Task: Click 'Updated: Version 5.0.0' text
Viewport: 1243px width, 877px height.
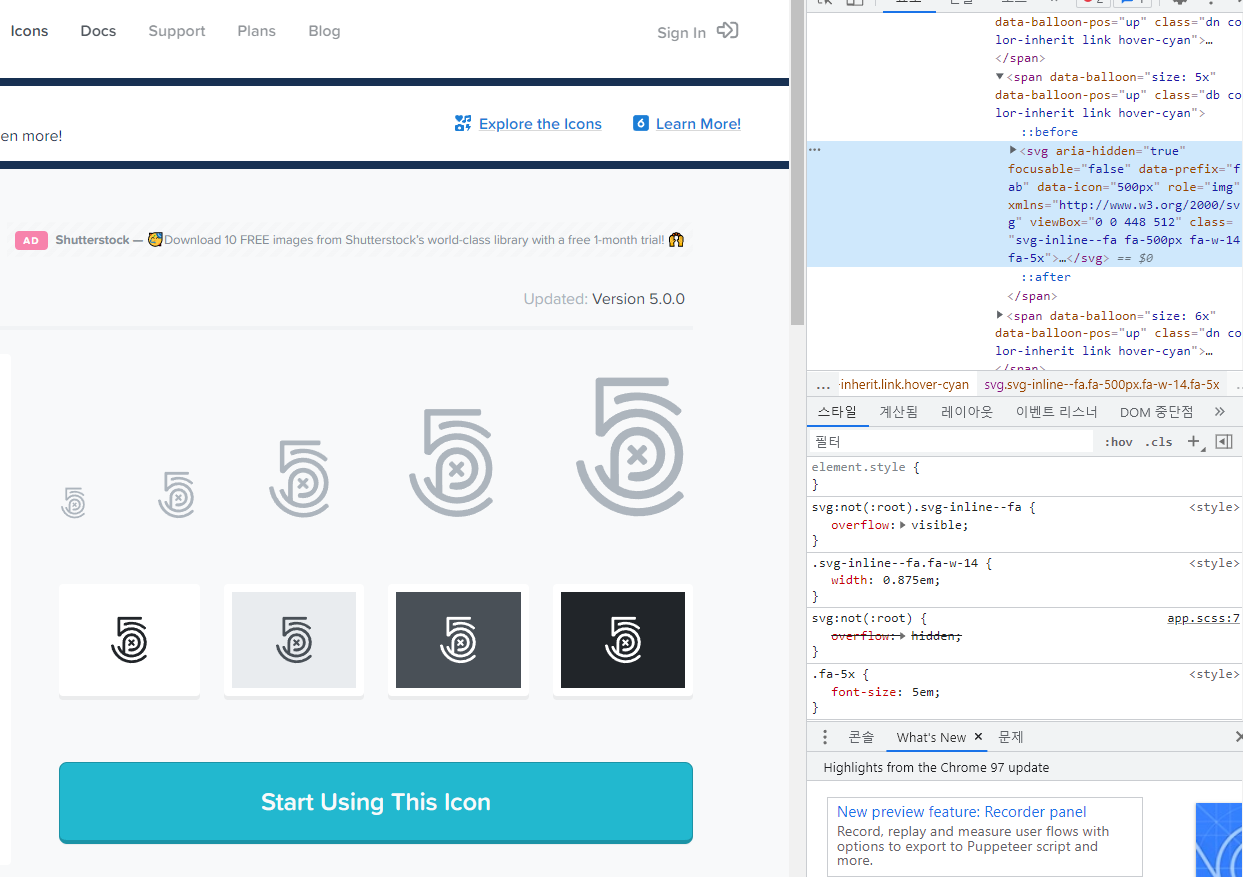Action: (604, 299)
